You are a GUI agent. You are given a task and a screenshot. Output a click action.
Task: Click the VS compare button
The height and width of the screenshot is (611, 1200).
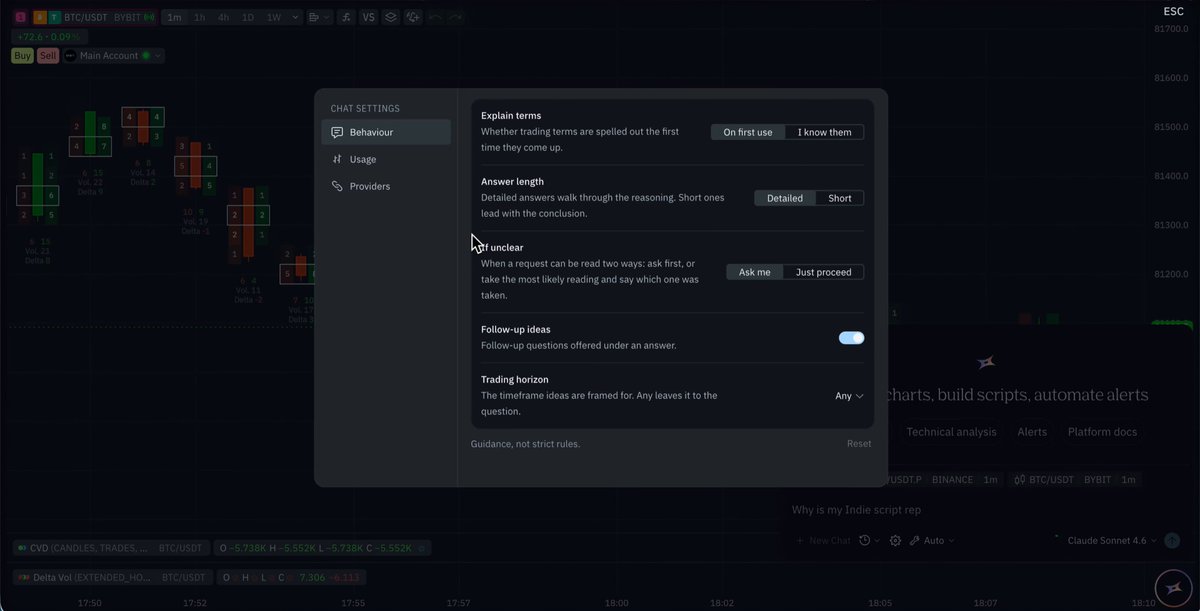369,17
